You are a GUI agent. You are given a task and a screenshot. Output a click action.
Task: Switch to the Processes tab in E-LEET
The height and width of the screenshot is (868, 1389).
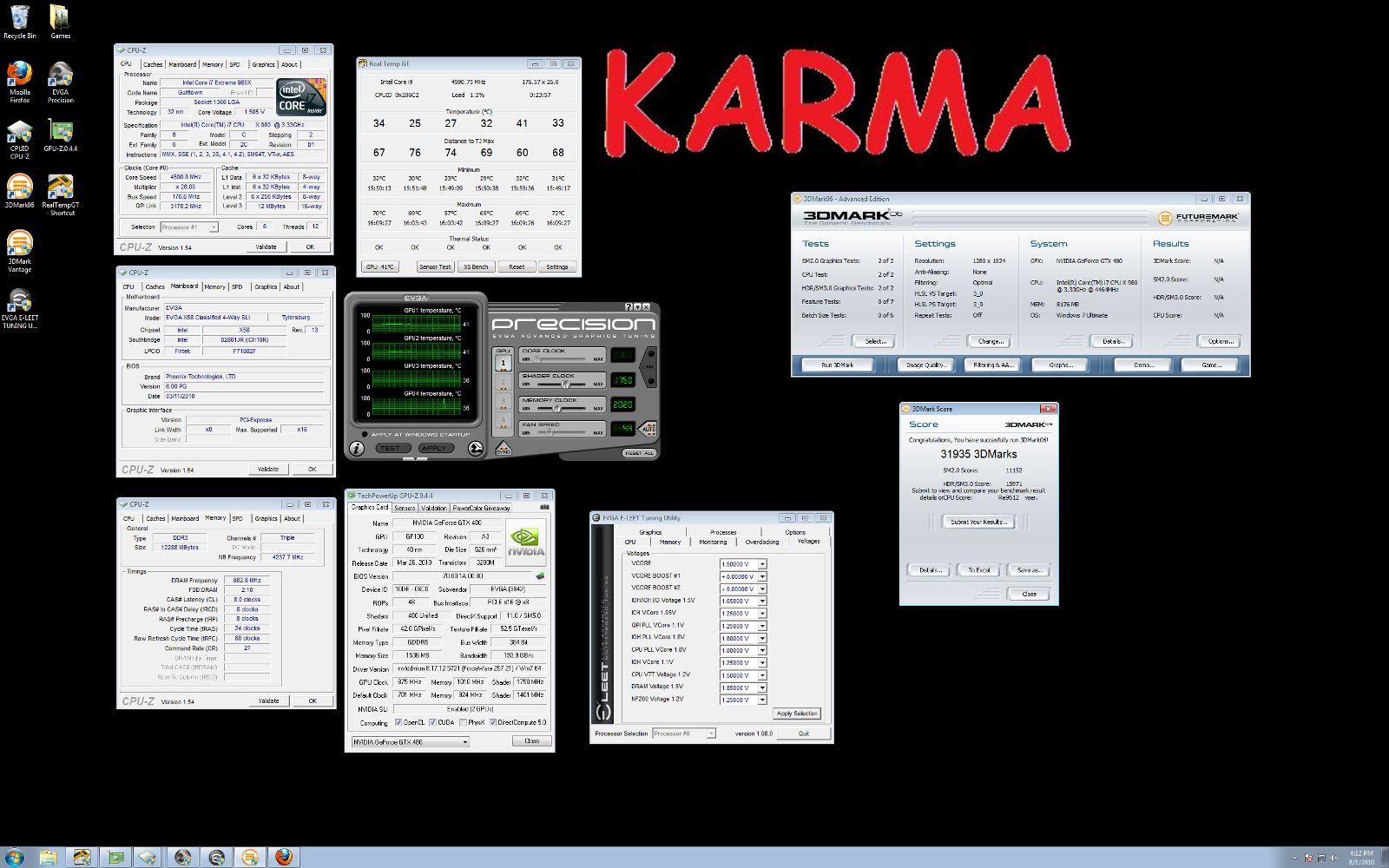click(x=723, y=532)
